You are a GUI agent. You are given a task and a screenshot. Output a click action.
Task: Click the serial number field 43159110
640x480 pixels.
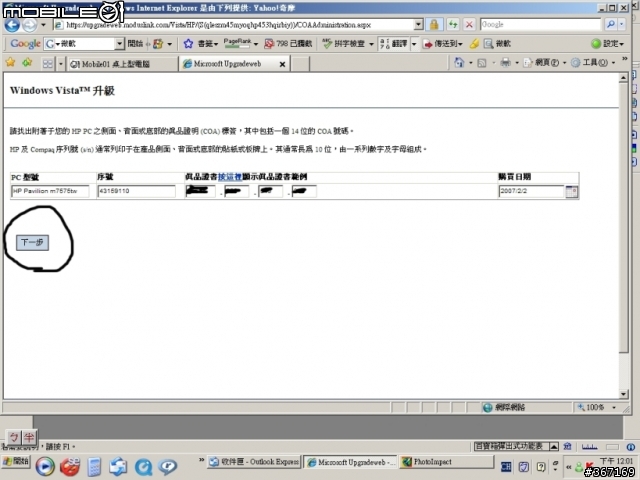136,191
